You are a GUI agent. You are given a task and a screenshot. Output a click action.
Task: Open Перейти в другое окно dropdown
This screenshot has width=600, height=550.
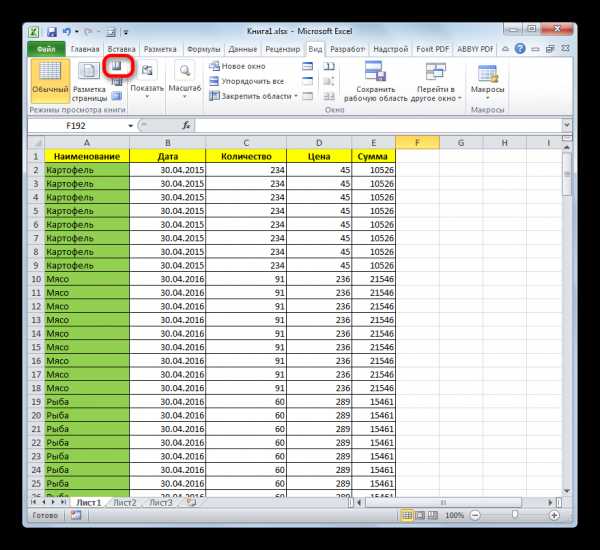coord(436,81)
